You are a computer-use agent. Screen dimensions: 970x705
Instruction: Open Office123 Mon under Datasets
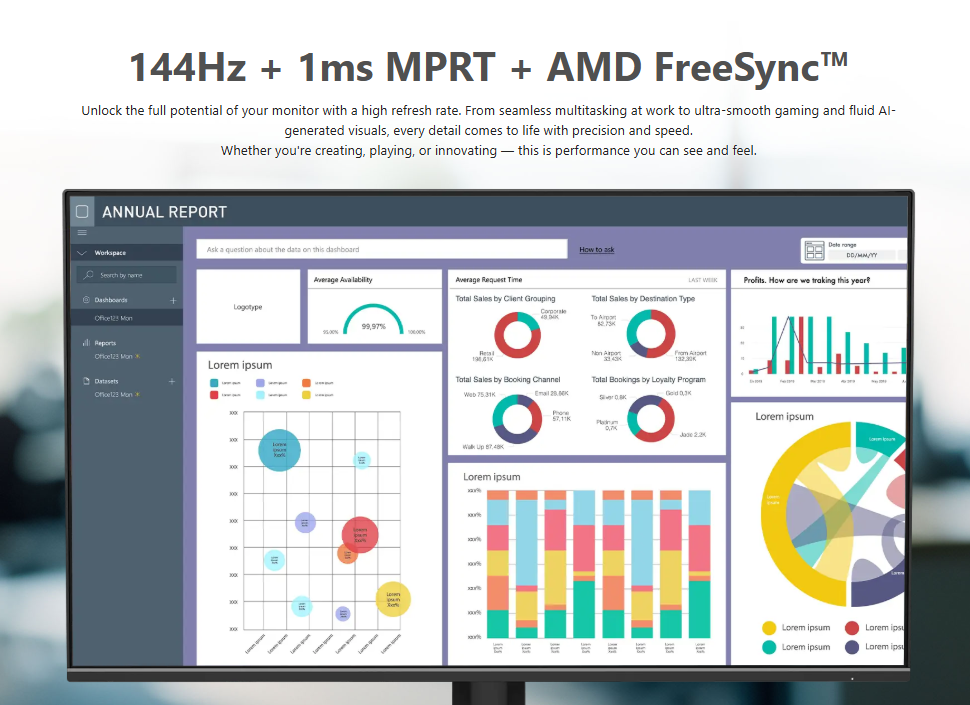113,395
